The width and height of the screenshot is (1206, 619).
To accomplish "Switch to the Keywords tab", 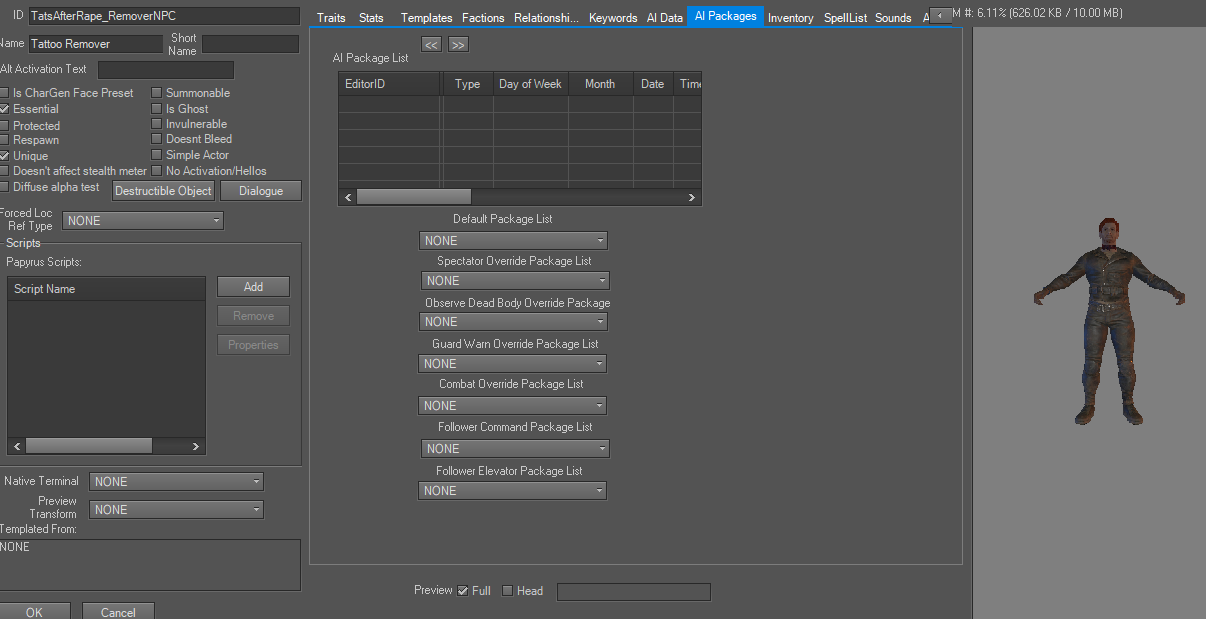I will [x=613, y=18].
